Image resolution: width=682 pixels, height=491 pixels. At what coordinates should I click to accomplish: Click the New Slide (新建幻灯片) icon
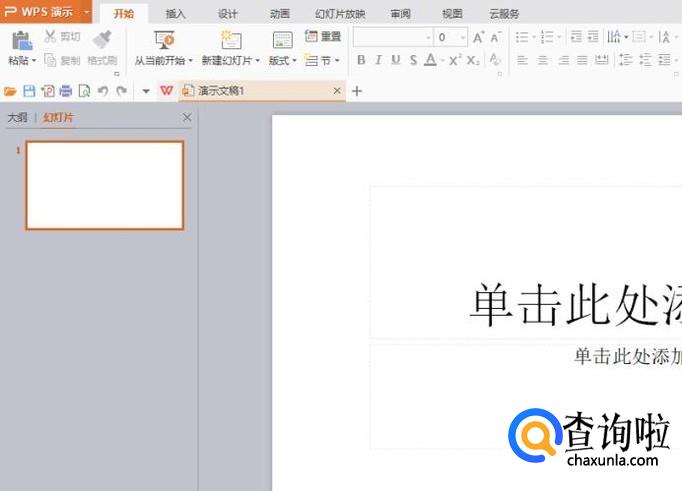pyautogui.click(x=231, y=40)
